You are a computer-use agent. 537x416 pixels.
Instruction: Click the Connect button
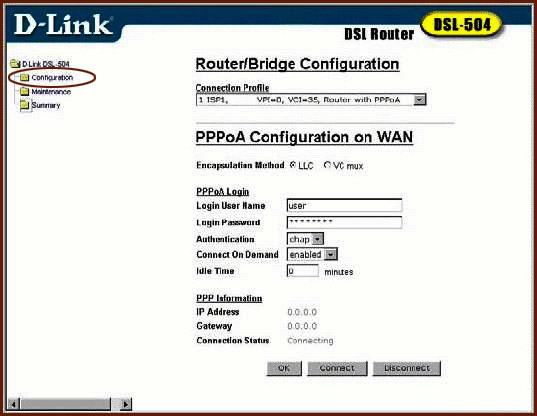(337, 368)
